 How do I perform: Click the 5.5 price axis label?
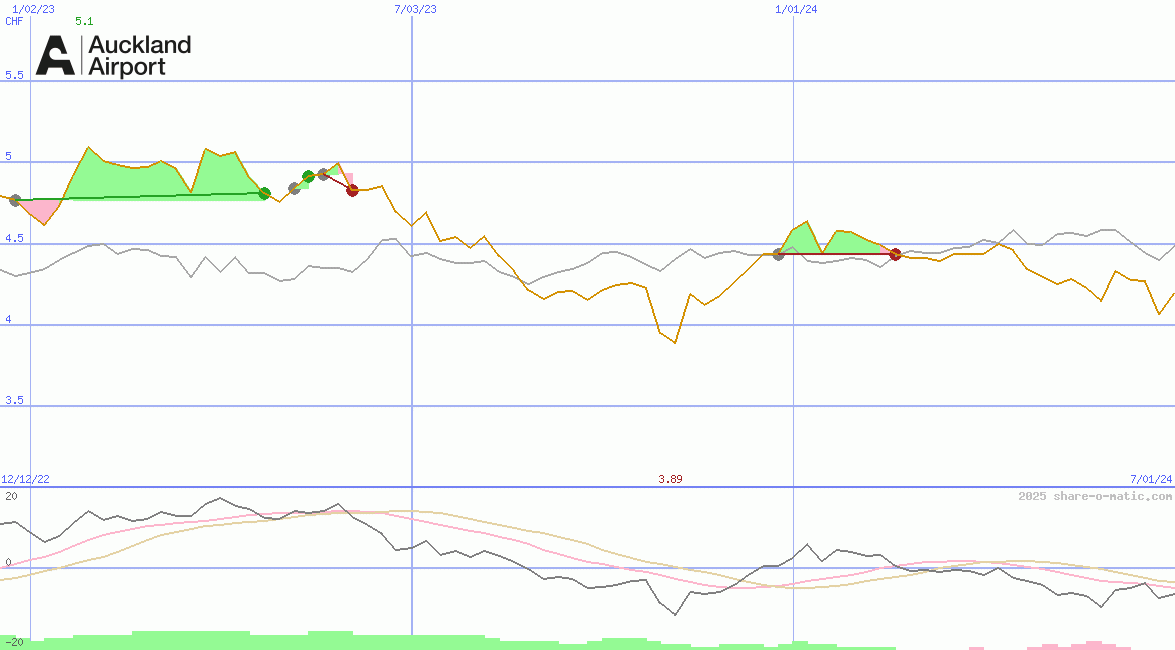14,75
